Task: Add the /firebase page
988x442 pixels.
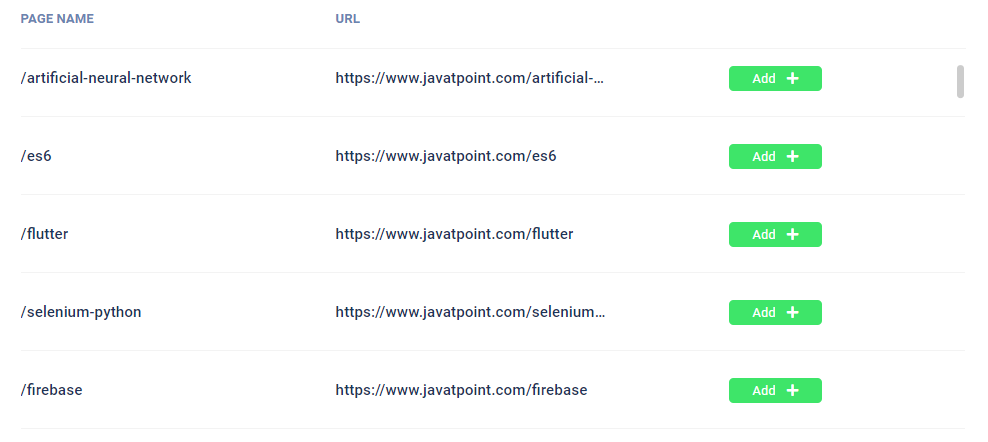Action: [x=775, y=390]
